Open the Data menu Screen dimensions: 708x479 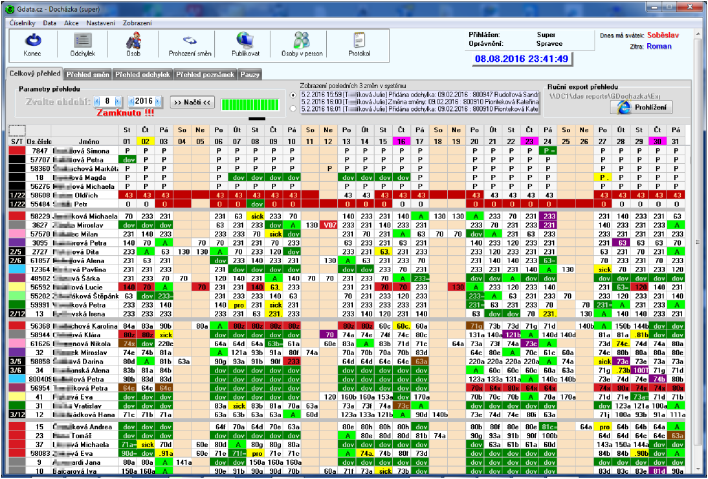click(x=50, y=23)
